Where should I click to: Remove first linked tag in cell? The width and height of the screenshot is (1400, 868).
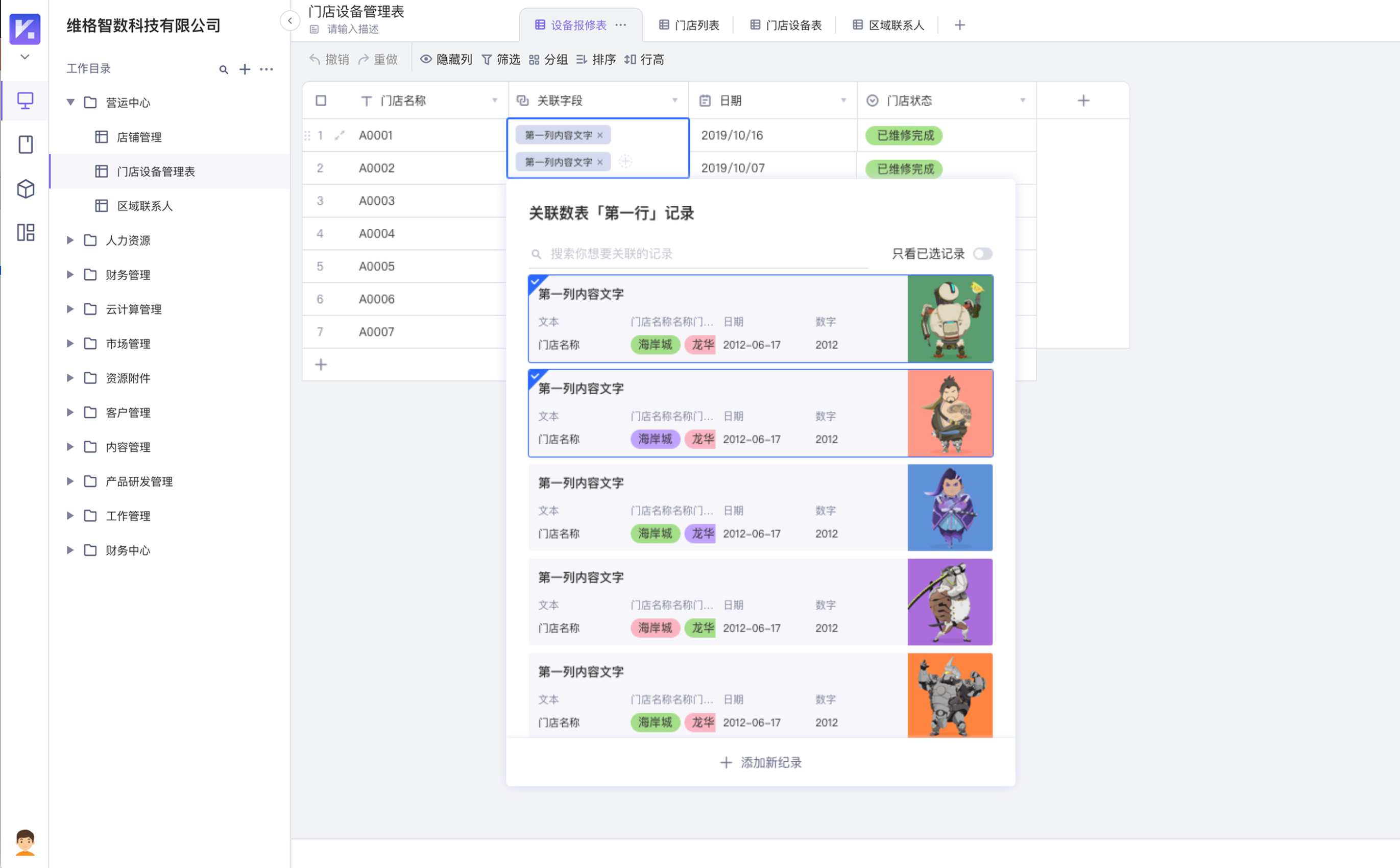pos(600,135)
